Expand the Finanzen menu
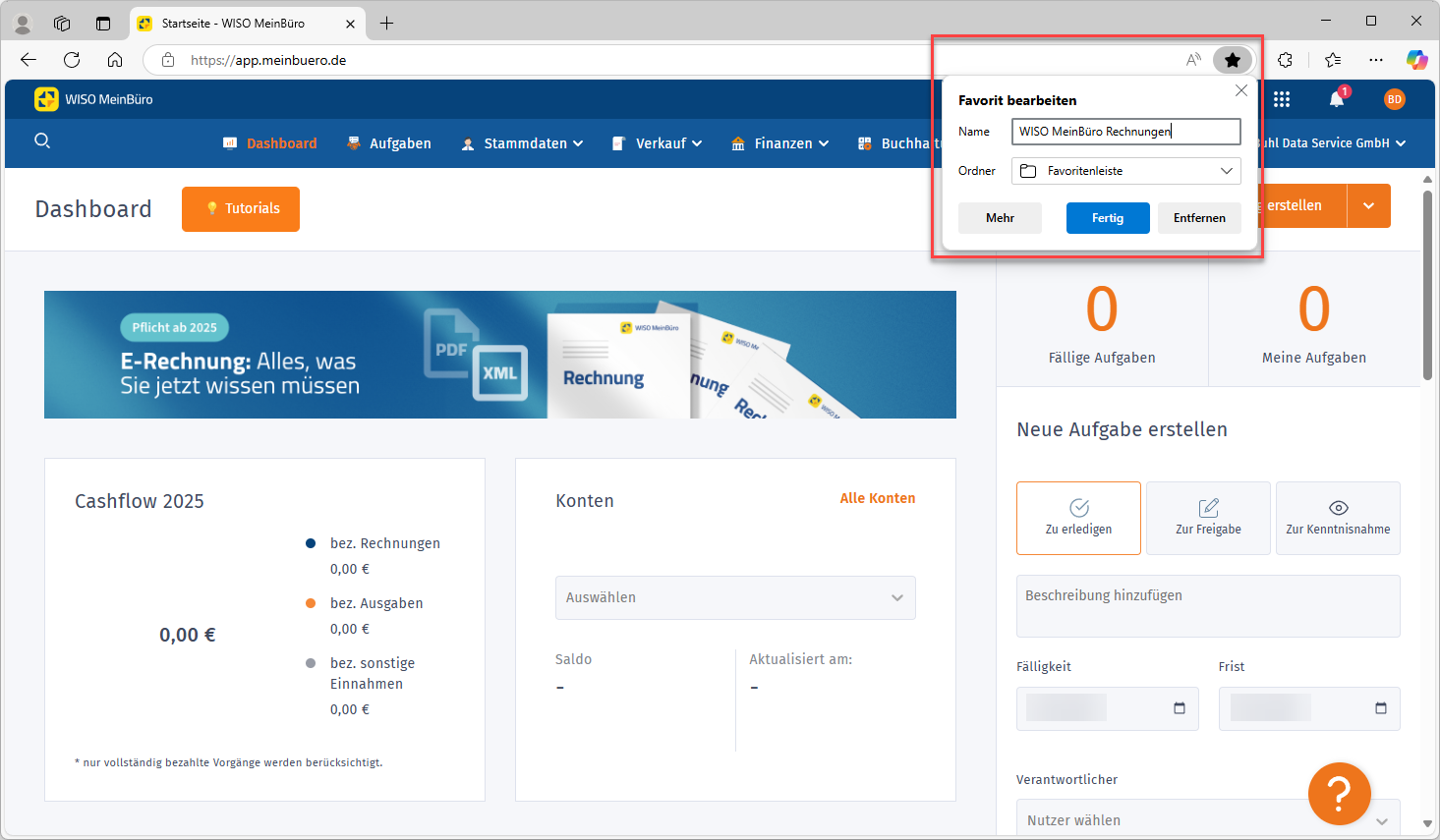The image size is (1440, 840). [x=780, y=143]
